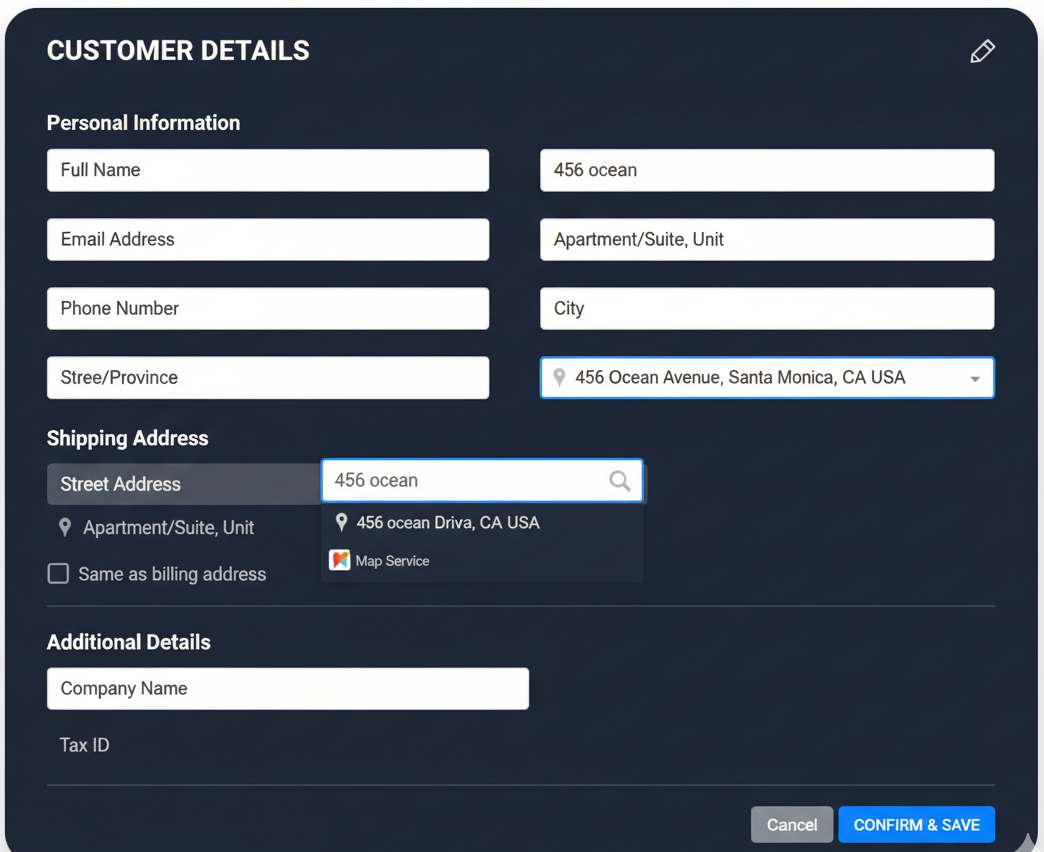Choose the Map Service entry
1044x852 pixels.
click(x=392, y=561)
